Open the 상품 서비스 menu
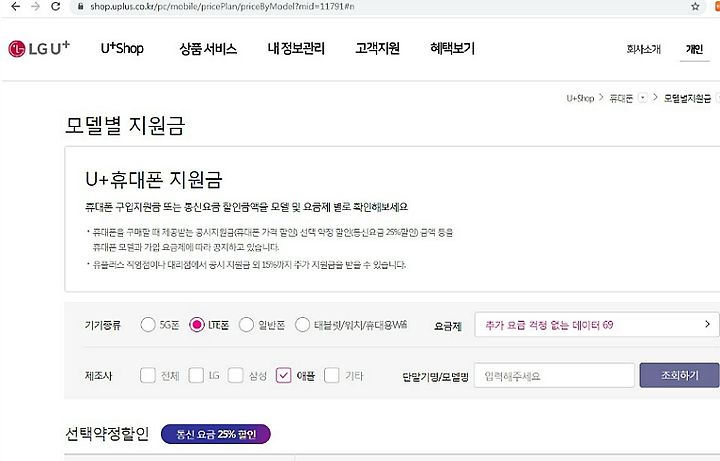Viewport: 720px width, 461px height. pyautogui.click(x=208, y=49)
